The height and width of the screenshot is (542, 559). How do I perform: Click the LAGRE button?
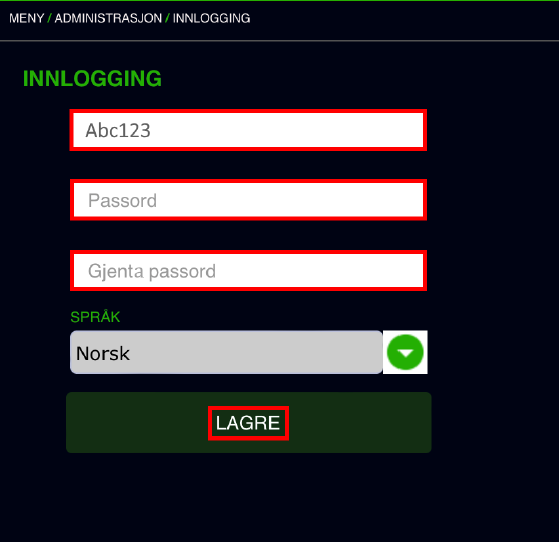click(248, 423)
